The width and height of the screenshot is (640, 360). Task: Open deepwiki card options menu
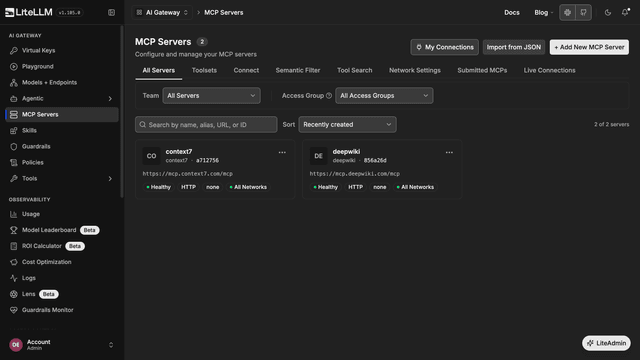[449, 153]
